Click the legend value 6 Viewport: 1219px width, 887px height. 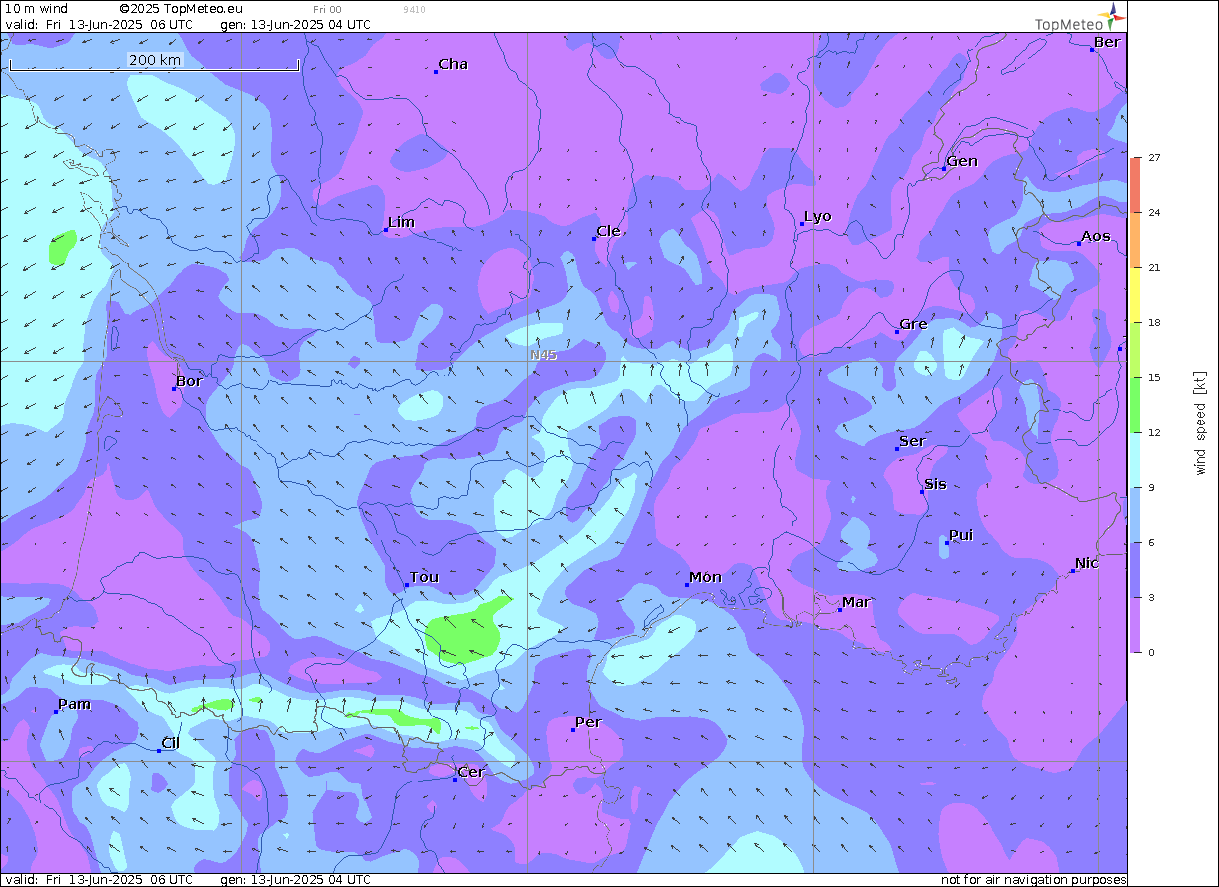(x=1151, y=543)
